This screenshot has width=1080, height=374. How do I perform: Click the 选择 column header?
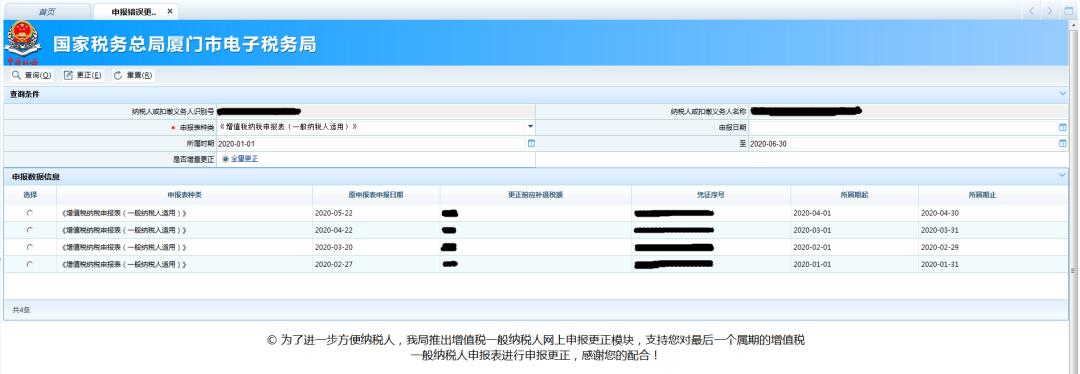pos(30,195)
